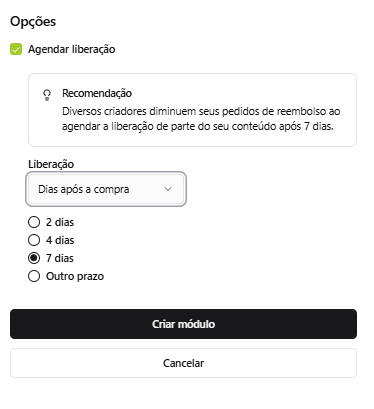Open the Dias após a compra dropdown
Screen dimensions: 374x409
106,189
